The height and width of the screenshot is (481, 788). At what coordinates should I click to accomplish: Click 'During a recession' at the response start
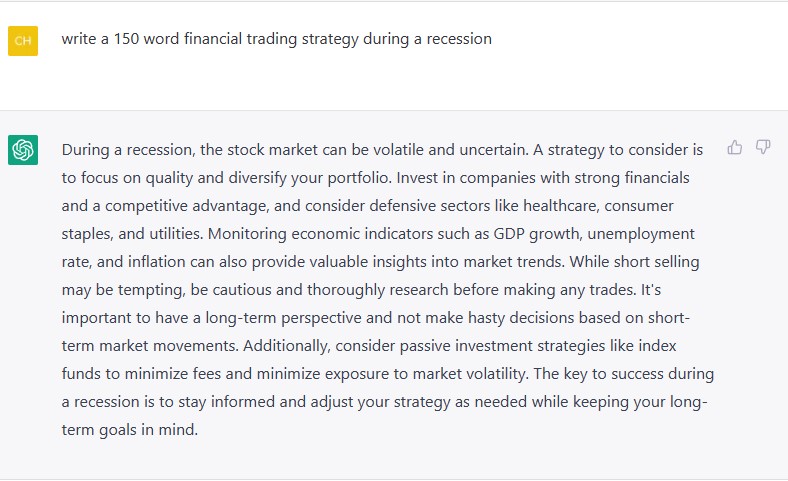pyautogui.click(x=127, y=150)
